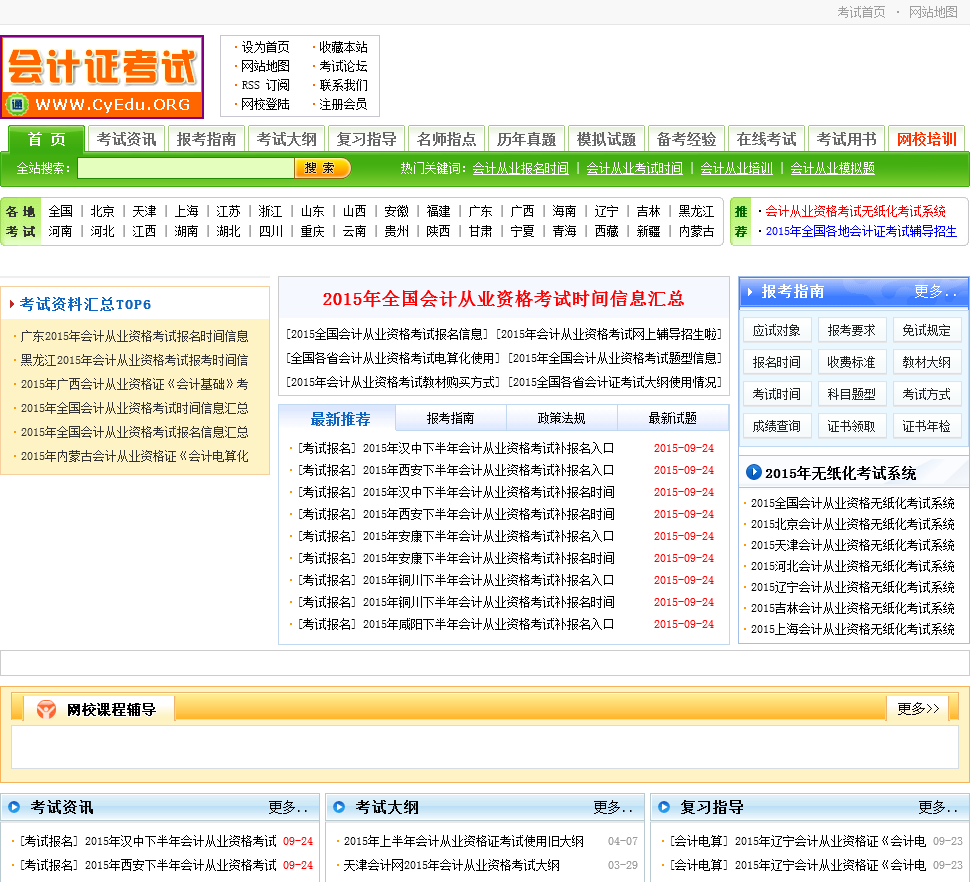Click the arrow icon beside 报考指南 panel title
Viewport: 970px width, 882px height.
(x=750, y=292)
